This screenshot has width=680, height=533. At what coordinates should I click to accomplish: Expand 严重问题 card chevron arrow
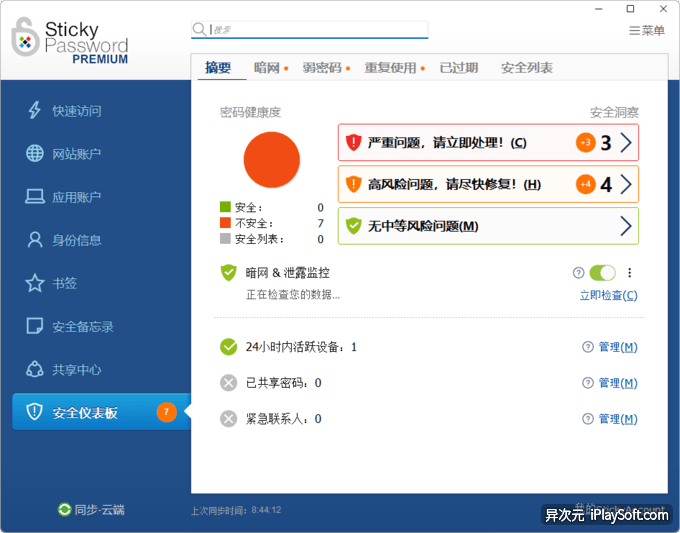tap(626, 142)
